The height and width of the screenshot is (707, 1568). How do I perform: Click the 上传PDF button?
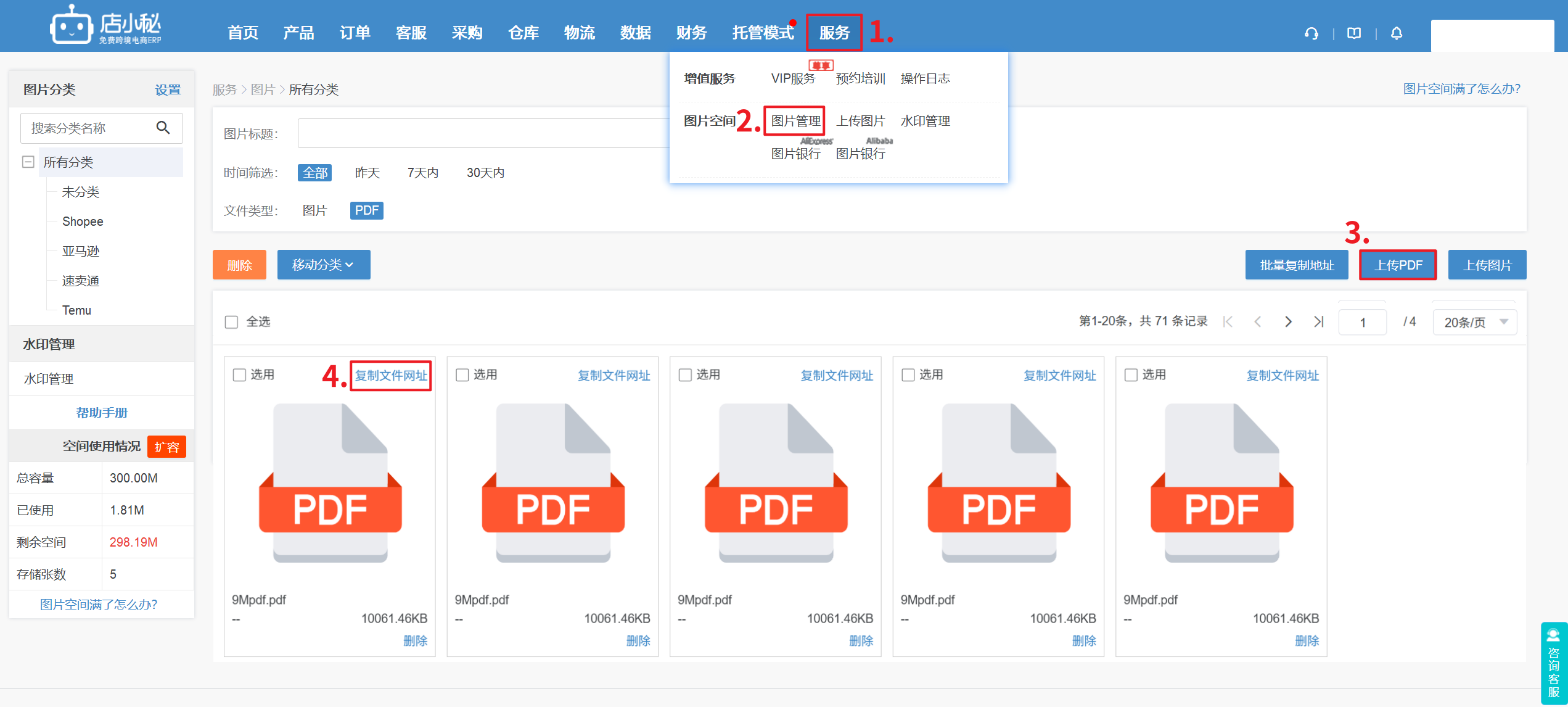[1398, 265]
